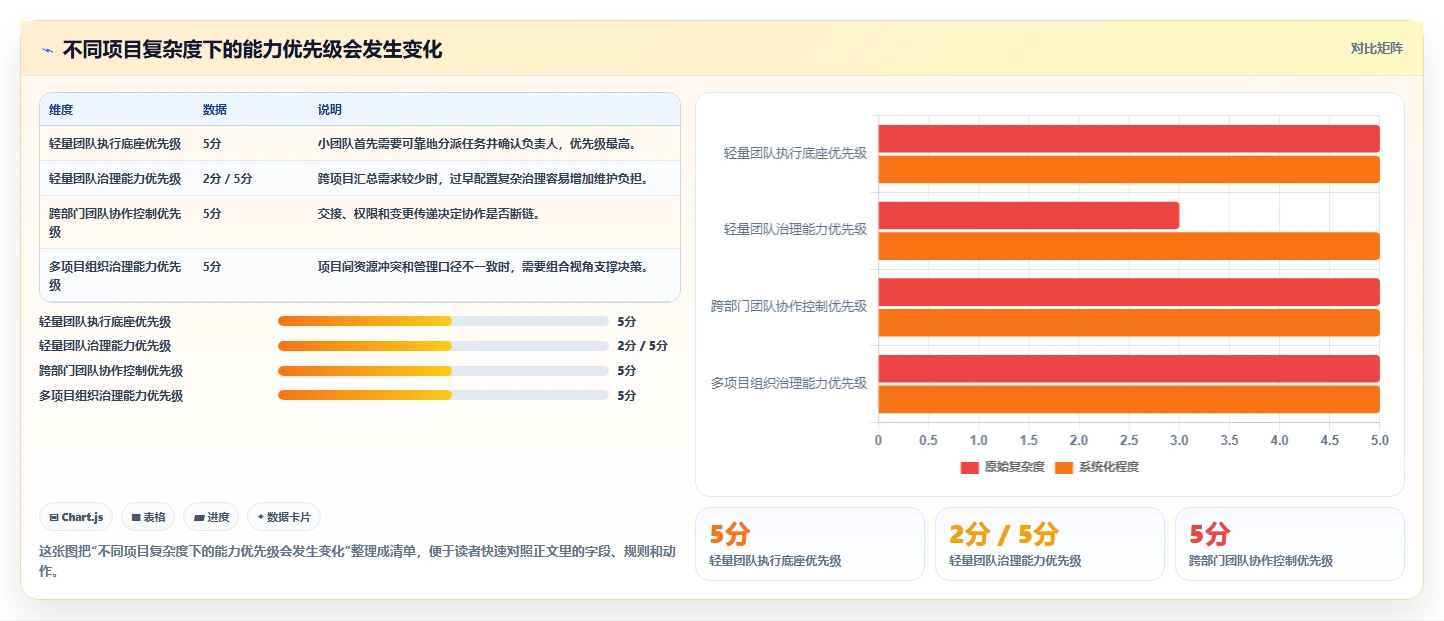1444x621 pixels.
Task: Click the red legend swatch for 原始复杂度
Action: (x=969, y=467)
